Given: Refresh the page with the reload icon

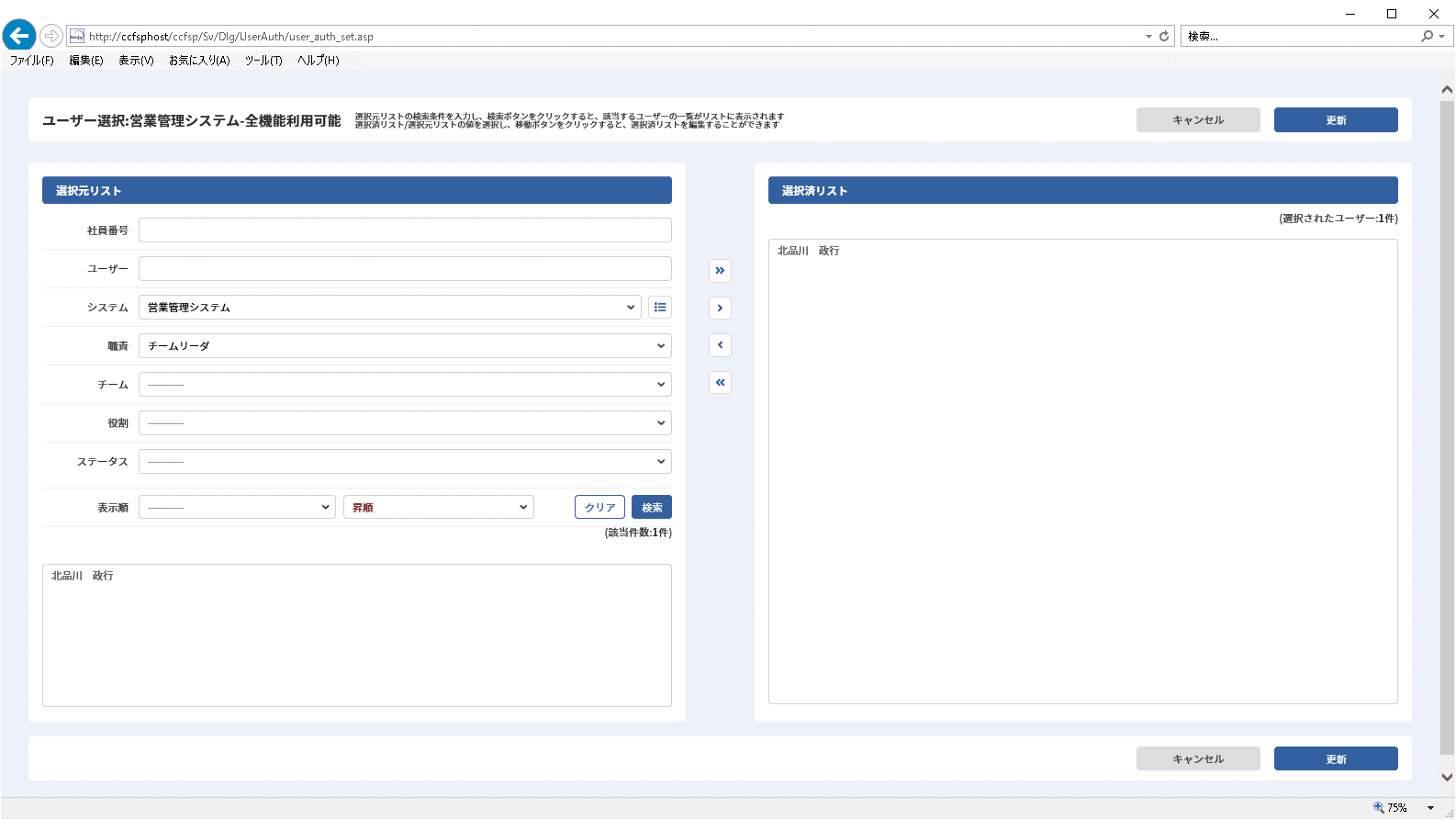Looking at the screenshot, I should 1164,37.
